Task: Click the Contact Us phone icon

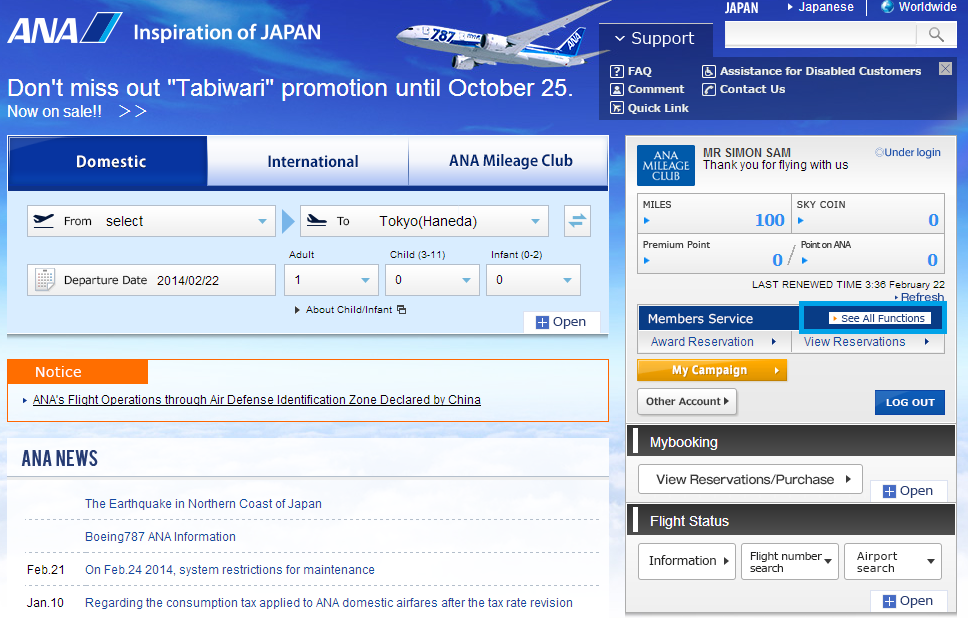Action: pyautogui.click(x=708, y=90)
